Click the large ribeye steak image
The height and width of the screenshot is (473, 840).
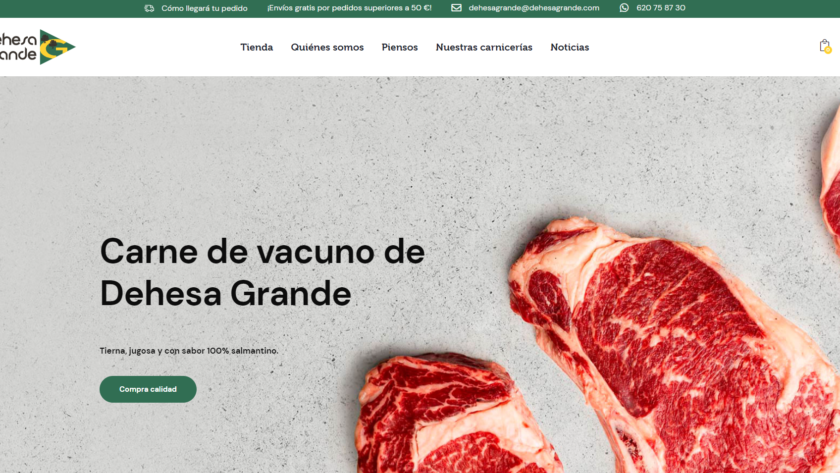tap(674, 344)
